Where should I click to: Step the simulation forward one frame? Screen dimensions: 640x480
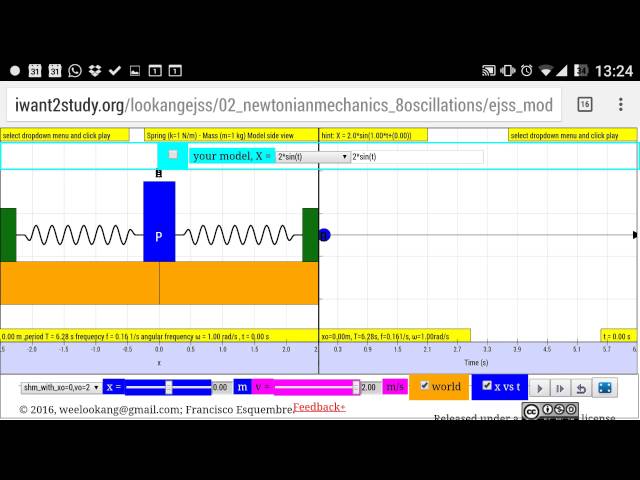[560, 388]
